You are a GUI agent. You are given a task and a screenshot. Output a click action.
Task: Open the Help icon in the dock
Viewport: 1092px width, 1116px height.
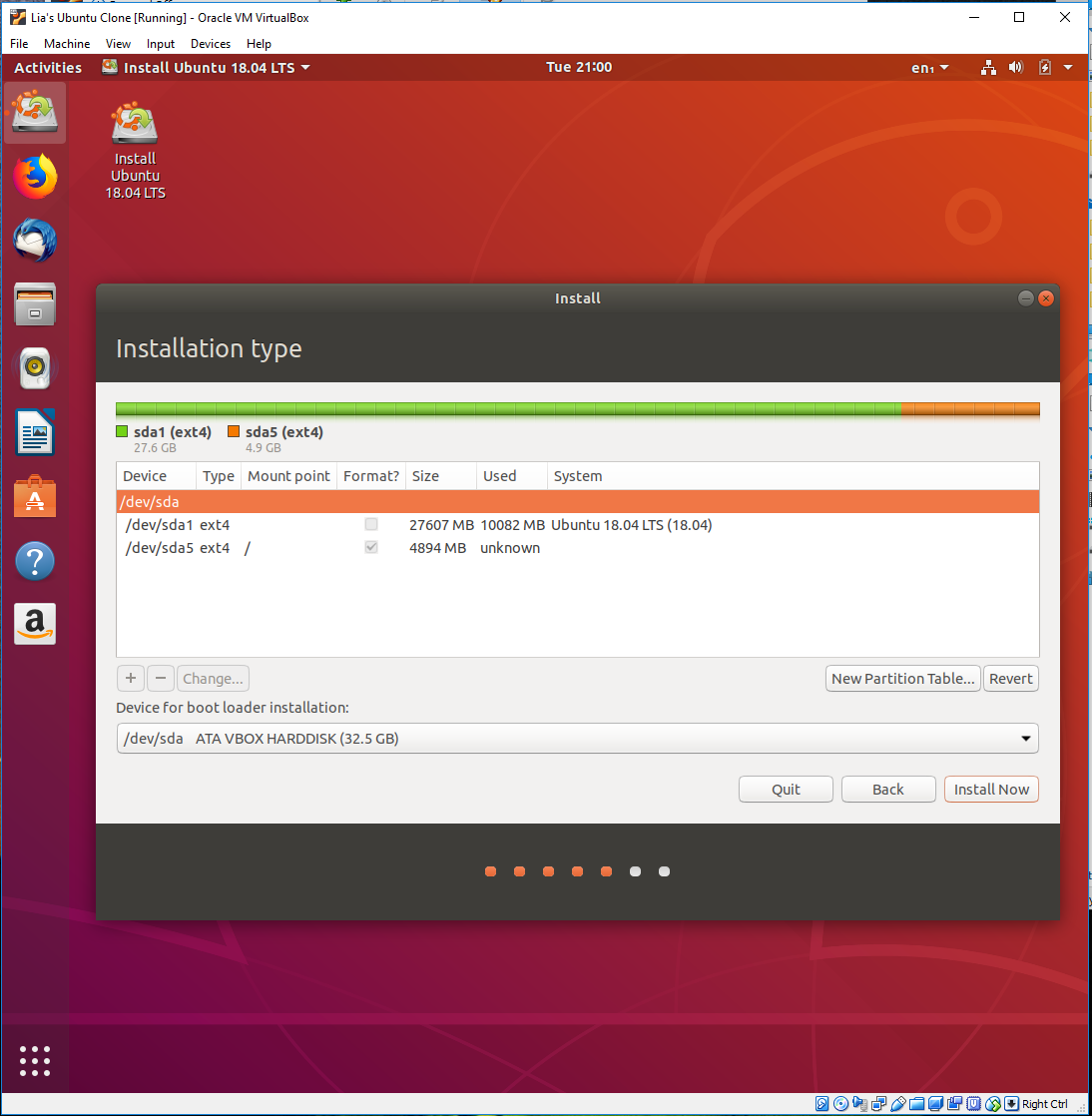click(35, 560)
